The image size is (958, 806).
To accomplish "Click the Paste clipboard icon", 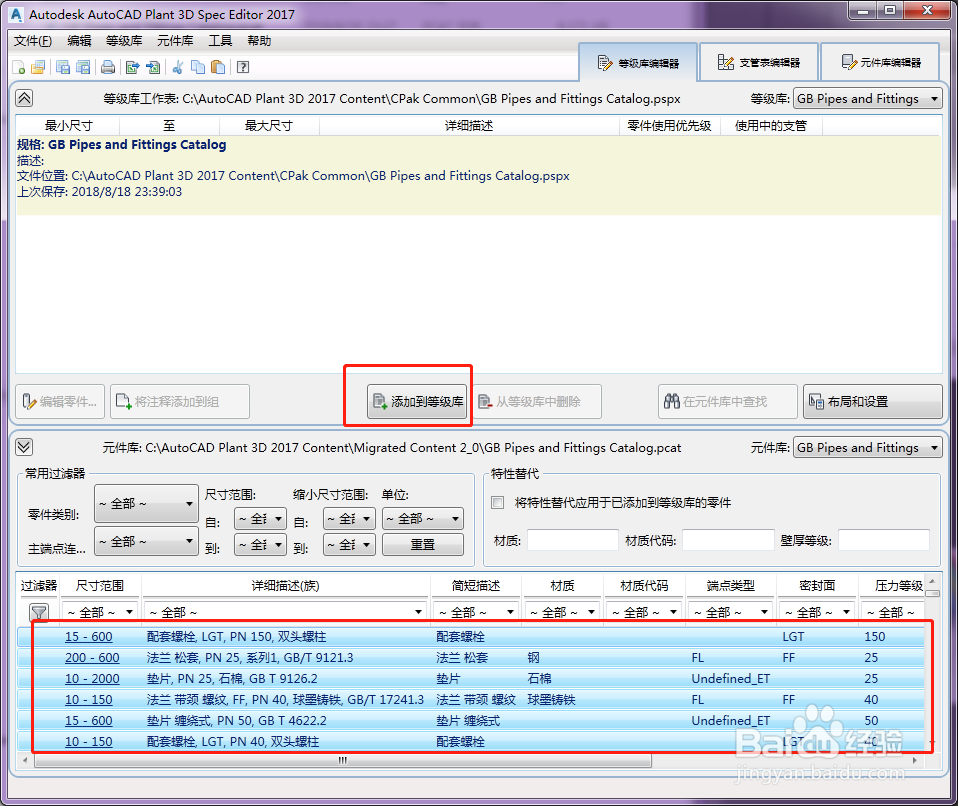I will point(218,67).
